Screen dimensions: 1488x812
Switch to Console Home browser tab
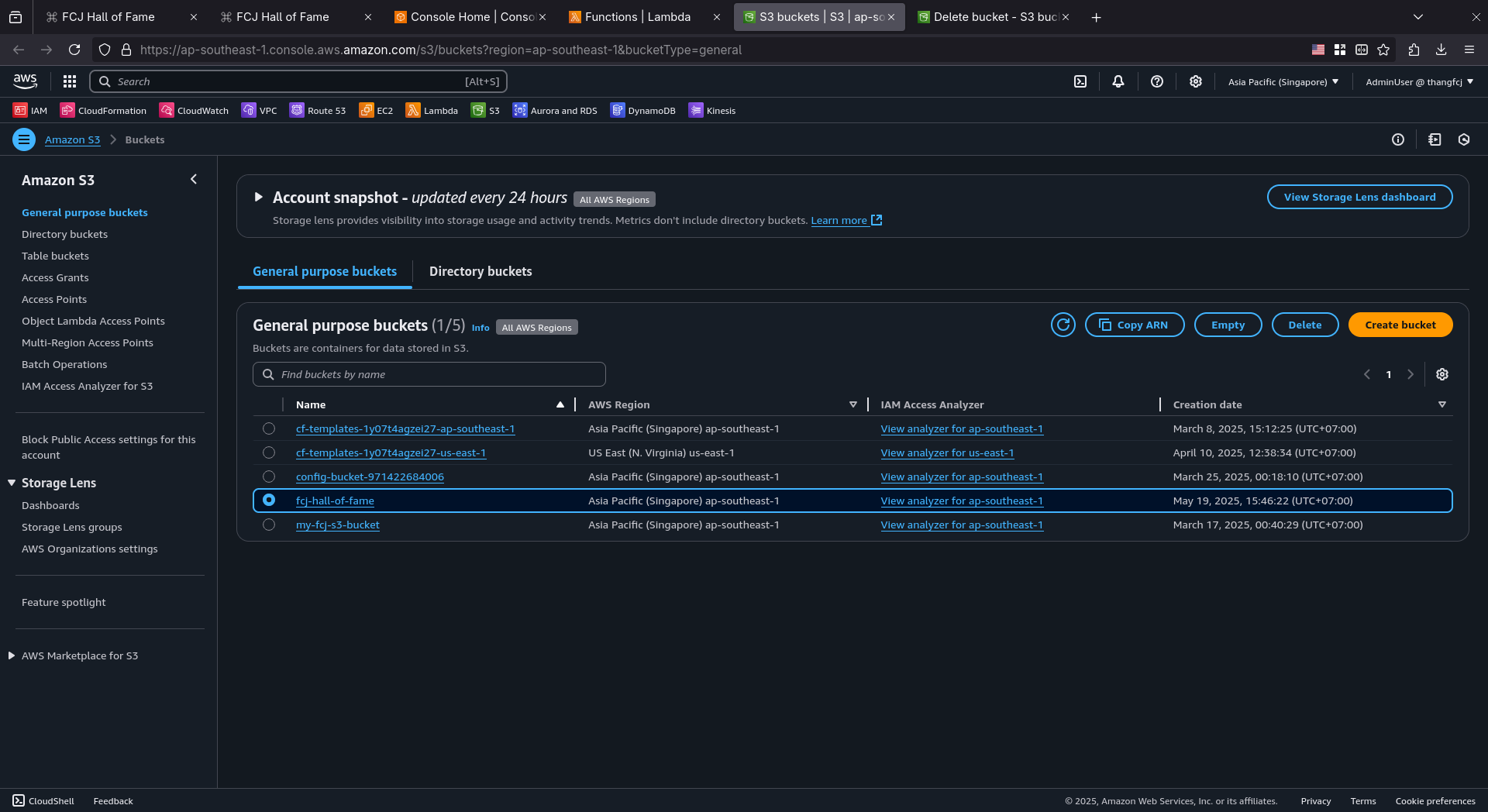point(470,17)
